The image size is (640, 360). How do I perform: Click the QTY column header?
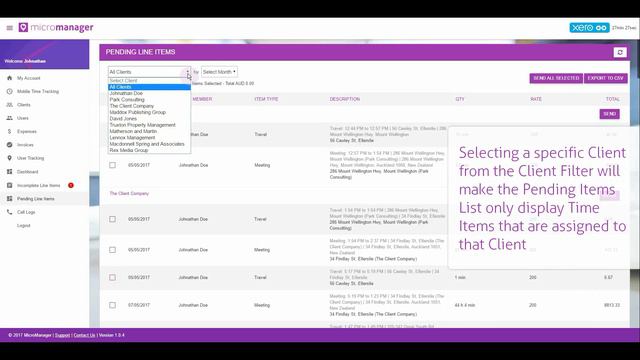[x=460, y=99]
